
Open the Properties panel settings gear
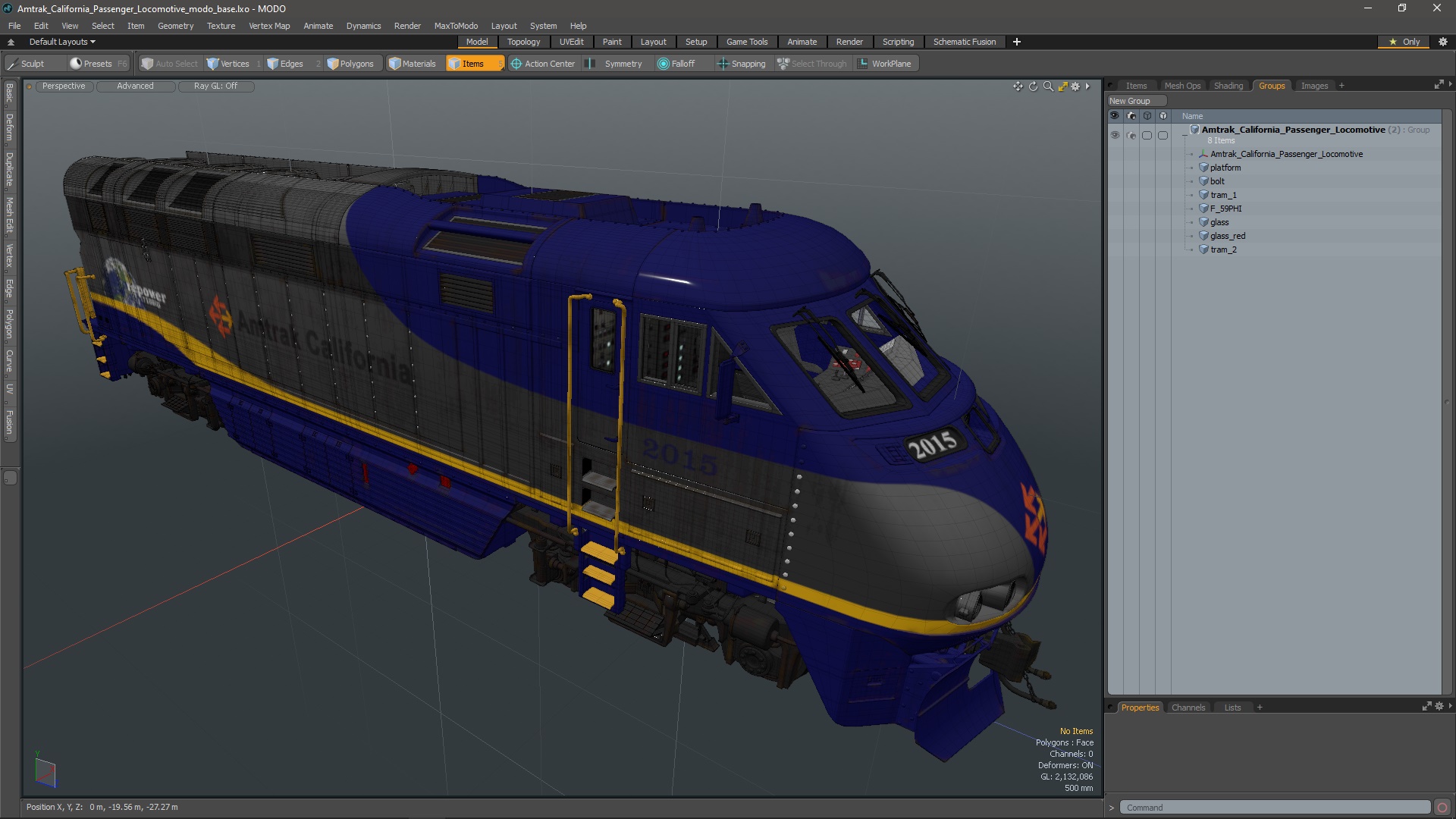click(1439, 706)
